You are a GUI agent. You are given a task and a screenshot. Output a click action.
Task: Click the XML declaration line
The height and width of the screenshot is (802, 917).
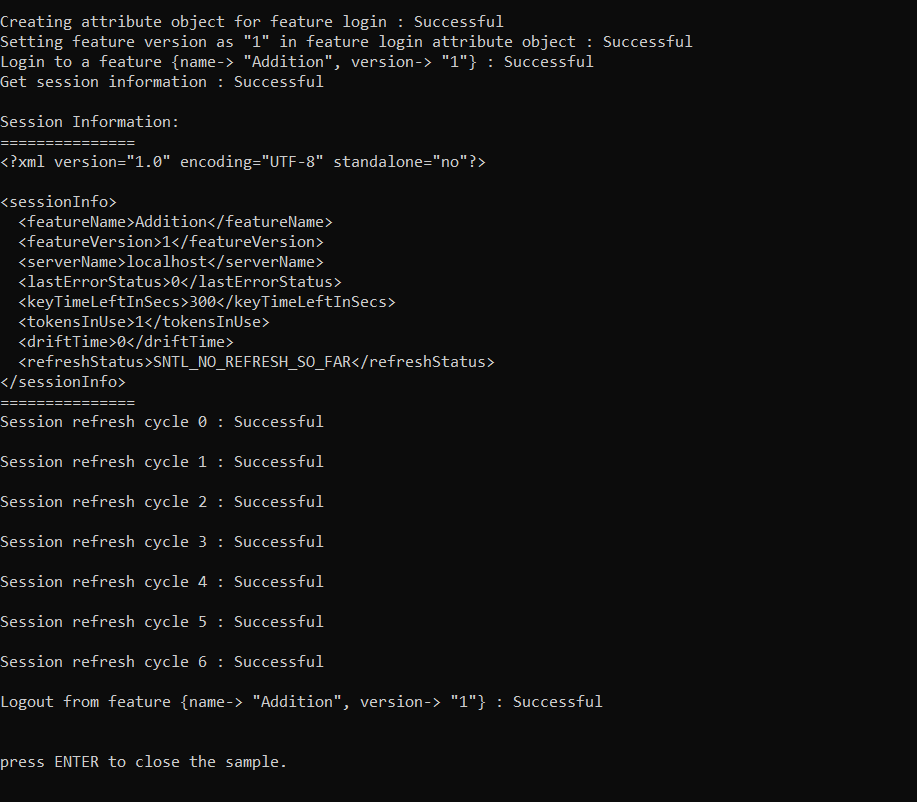[242, 161]
